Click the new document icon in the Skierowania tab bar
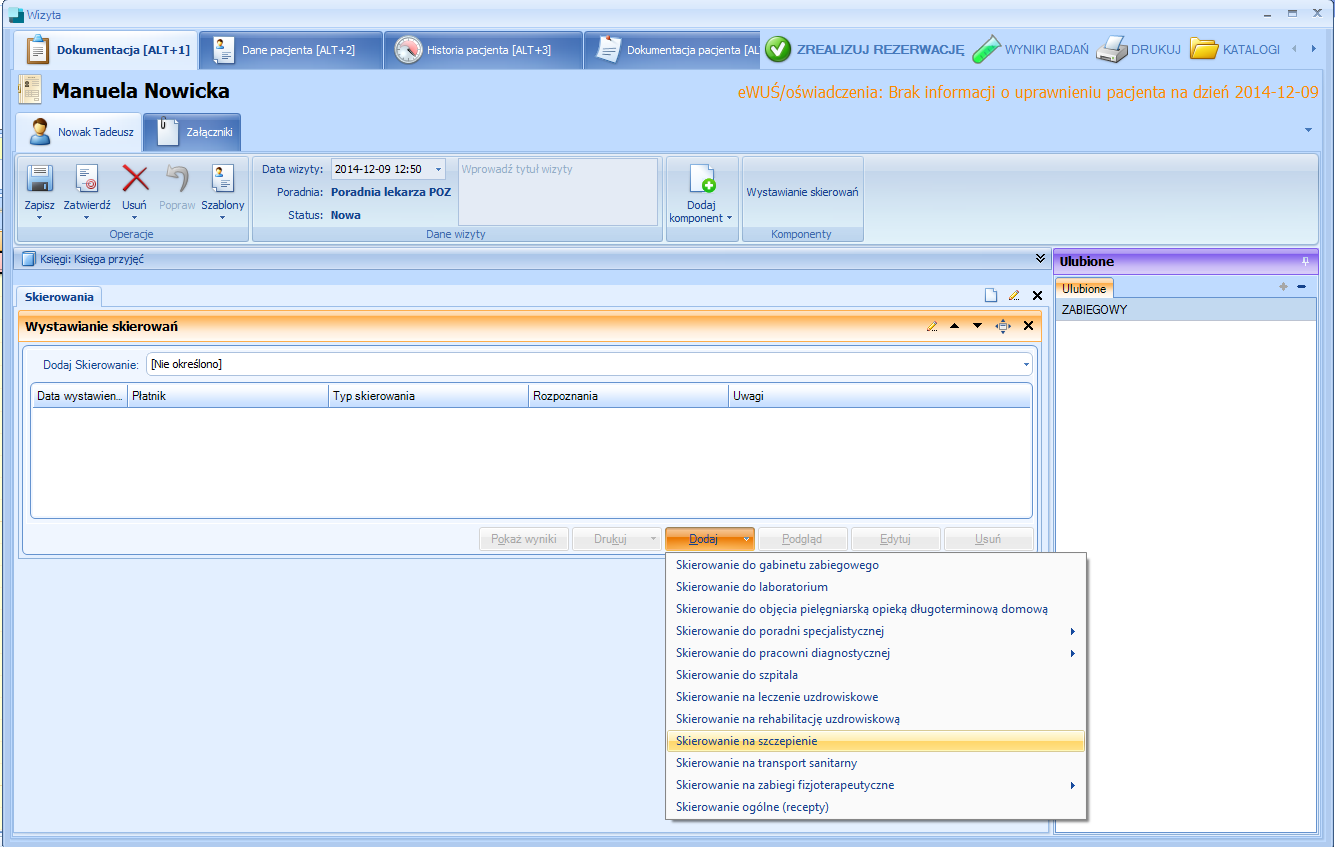 click(x=991, y=296)
